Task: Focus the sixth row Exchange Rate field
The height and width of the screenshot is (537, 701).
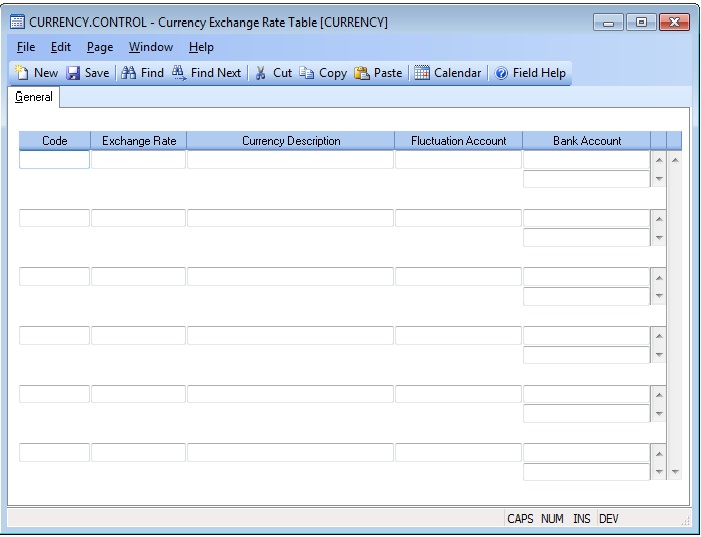Action: click(139, 452)
